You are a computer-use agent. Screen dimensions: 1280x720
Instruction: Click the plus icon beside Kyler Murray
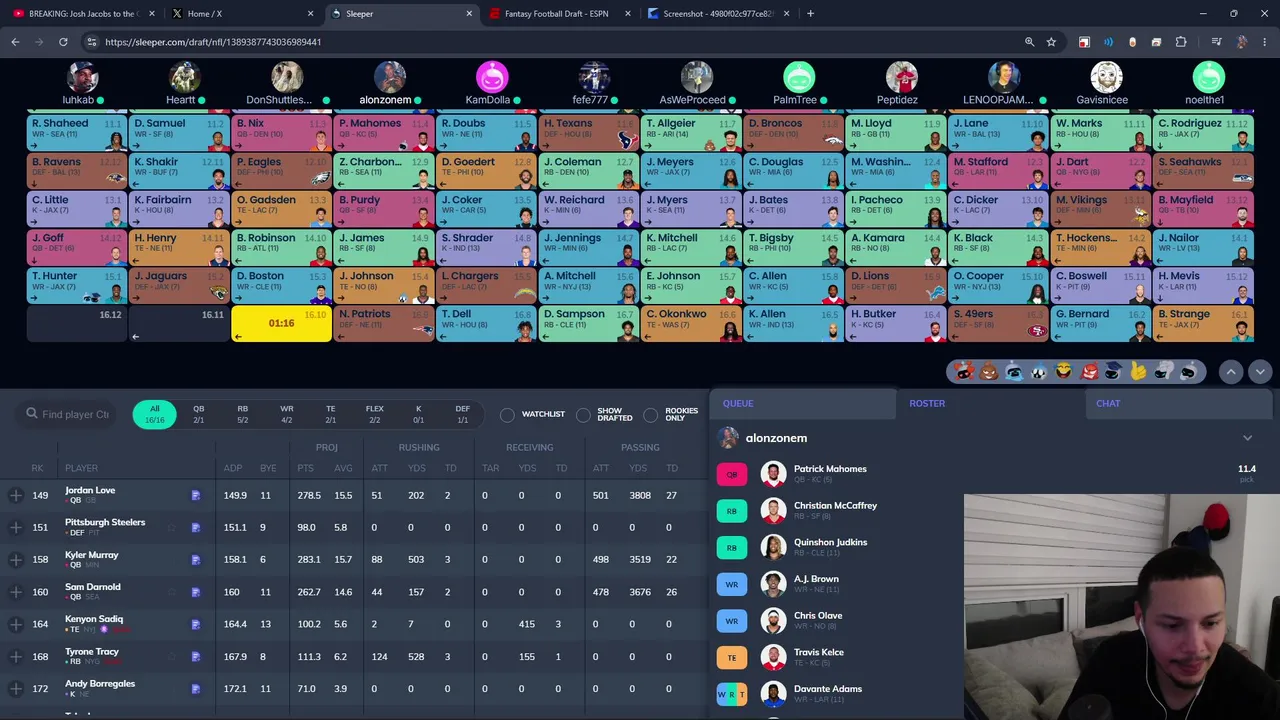click(x=15, y=560)
